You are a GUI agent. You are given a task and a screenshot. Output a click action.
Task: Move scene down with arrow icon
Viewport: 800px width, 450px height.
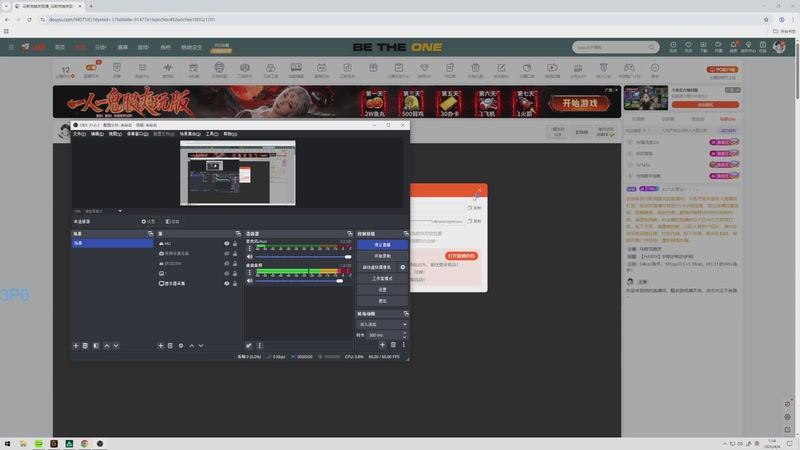point(116,346)
